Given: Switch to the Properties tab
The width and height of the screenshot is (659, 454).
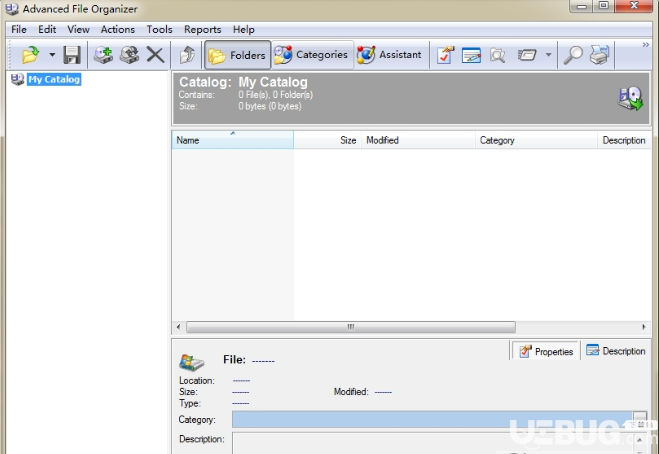Looking at the screenshot, I should [x=546, y=351].
